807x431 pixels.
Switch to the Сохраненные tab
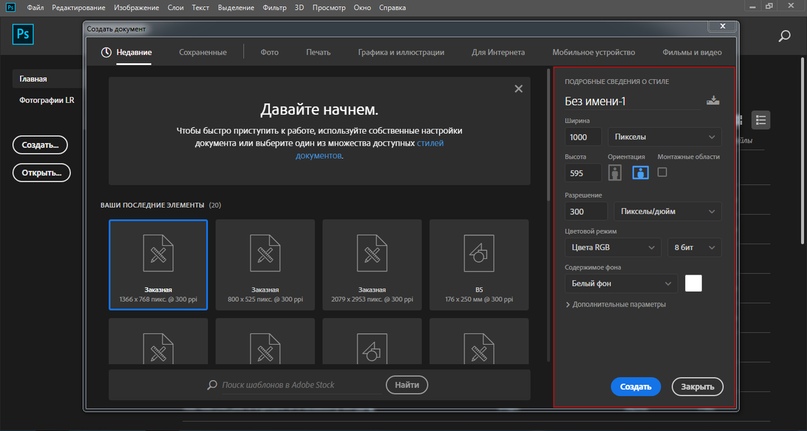point(203,52)
